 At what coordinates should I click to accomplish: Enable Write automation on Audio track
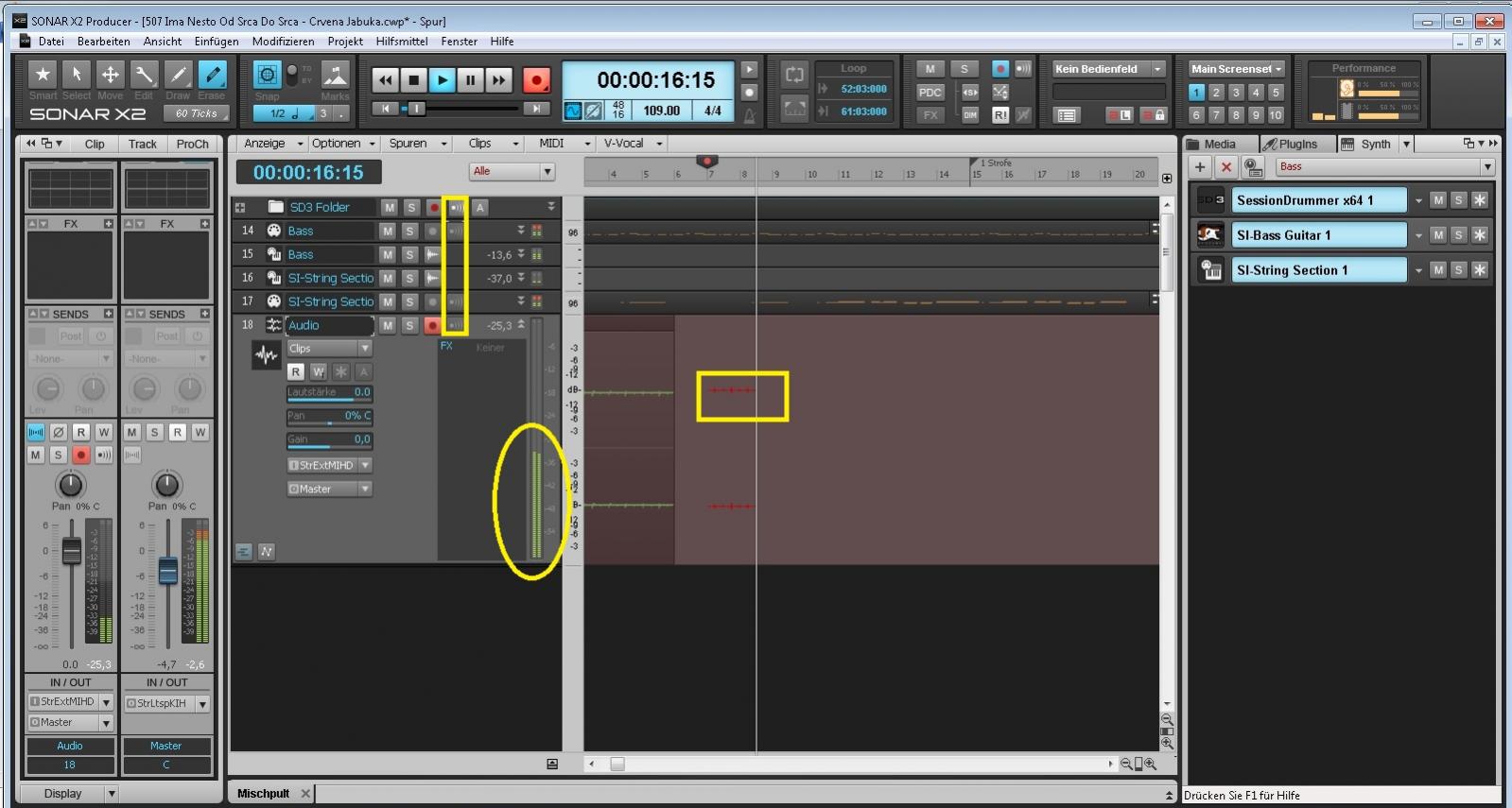318,371
